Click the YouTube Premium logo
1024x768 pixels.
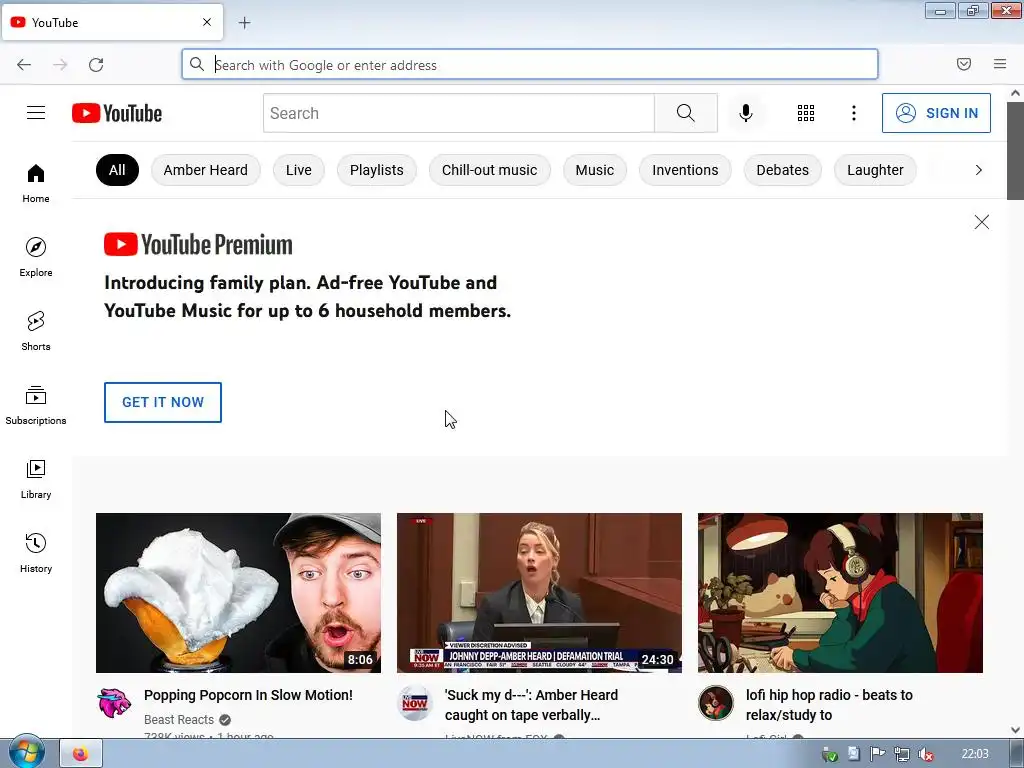click(199, 245)
